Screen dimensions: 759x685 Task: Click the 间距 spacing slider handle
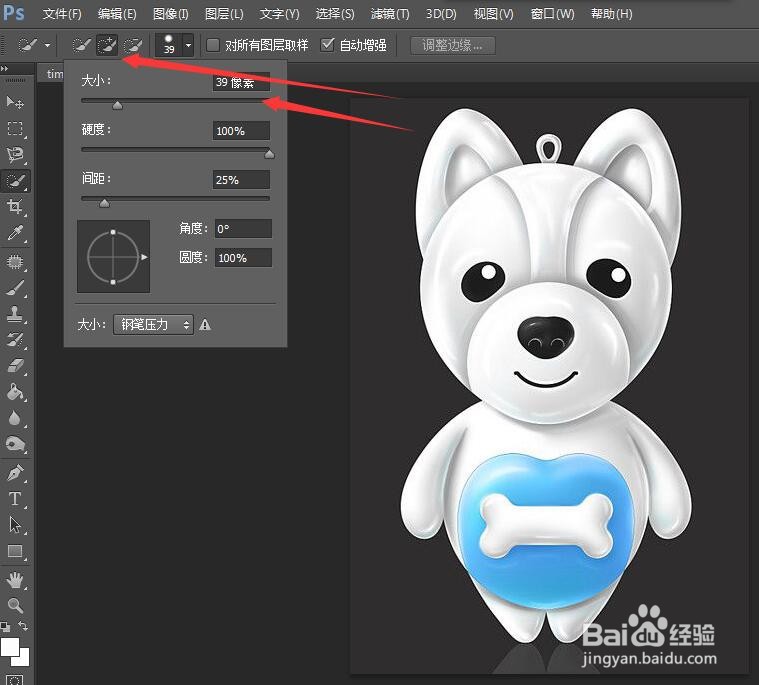(x=104, y=203)
